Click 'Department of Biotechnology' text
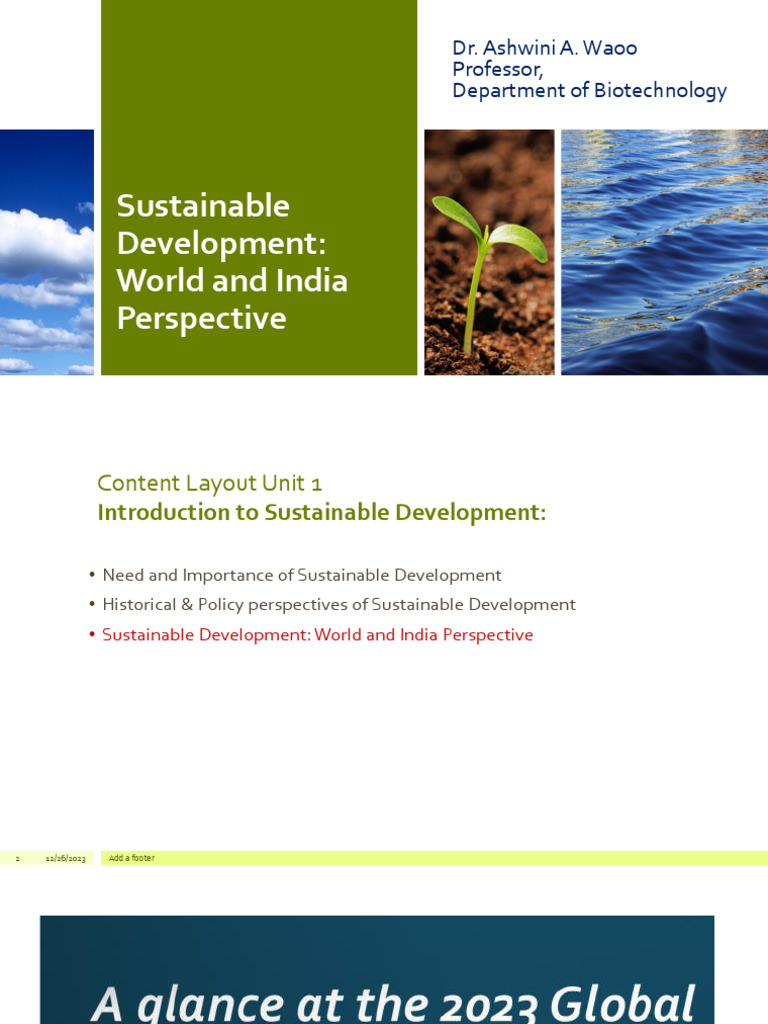768x1024 pixels. tap(589, 90)
